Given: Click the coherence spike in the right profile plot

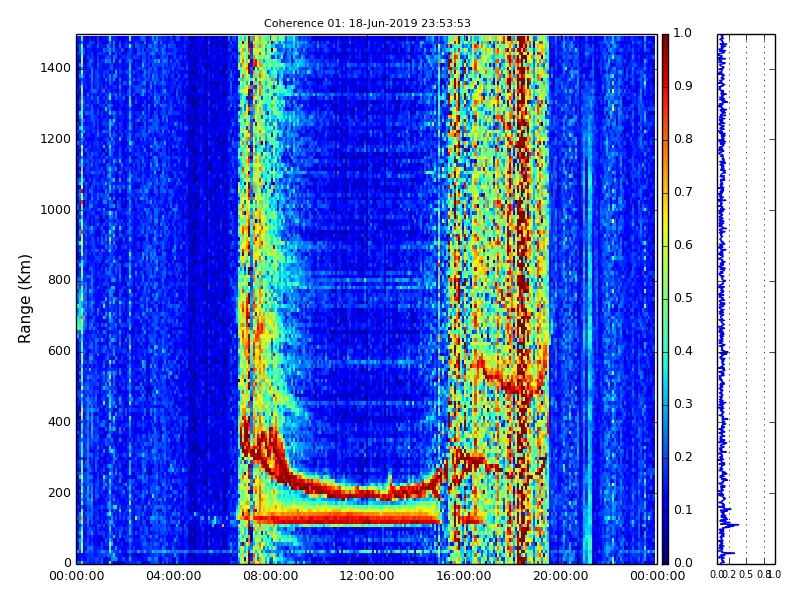Looking at the screenshot, I should point(731,524).
